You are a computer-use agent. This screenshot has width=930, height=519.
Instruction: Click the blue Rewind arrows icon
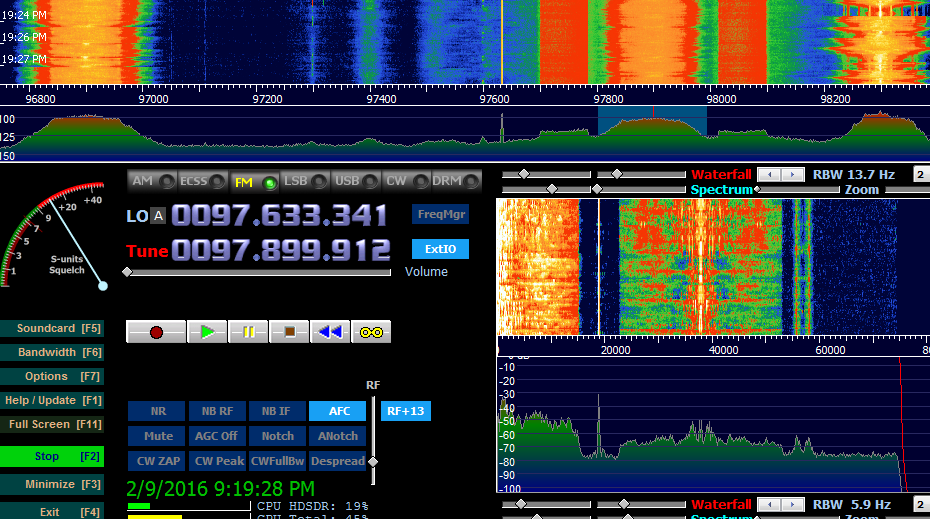click(x=329, y=332)
